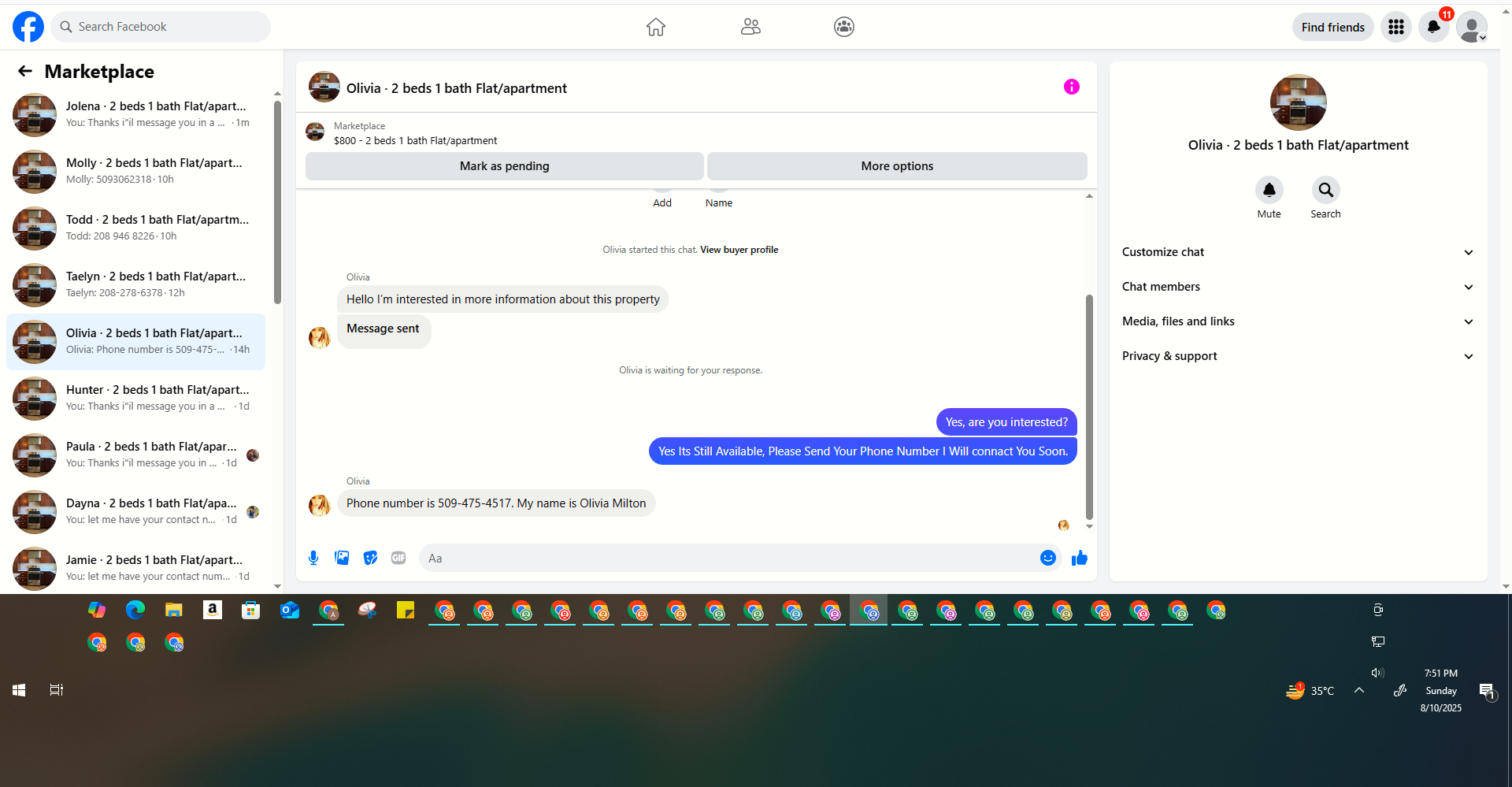Open conversation information icon
This screenshot has width=1512, height=787.
[1072, 87]
